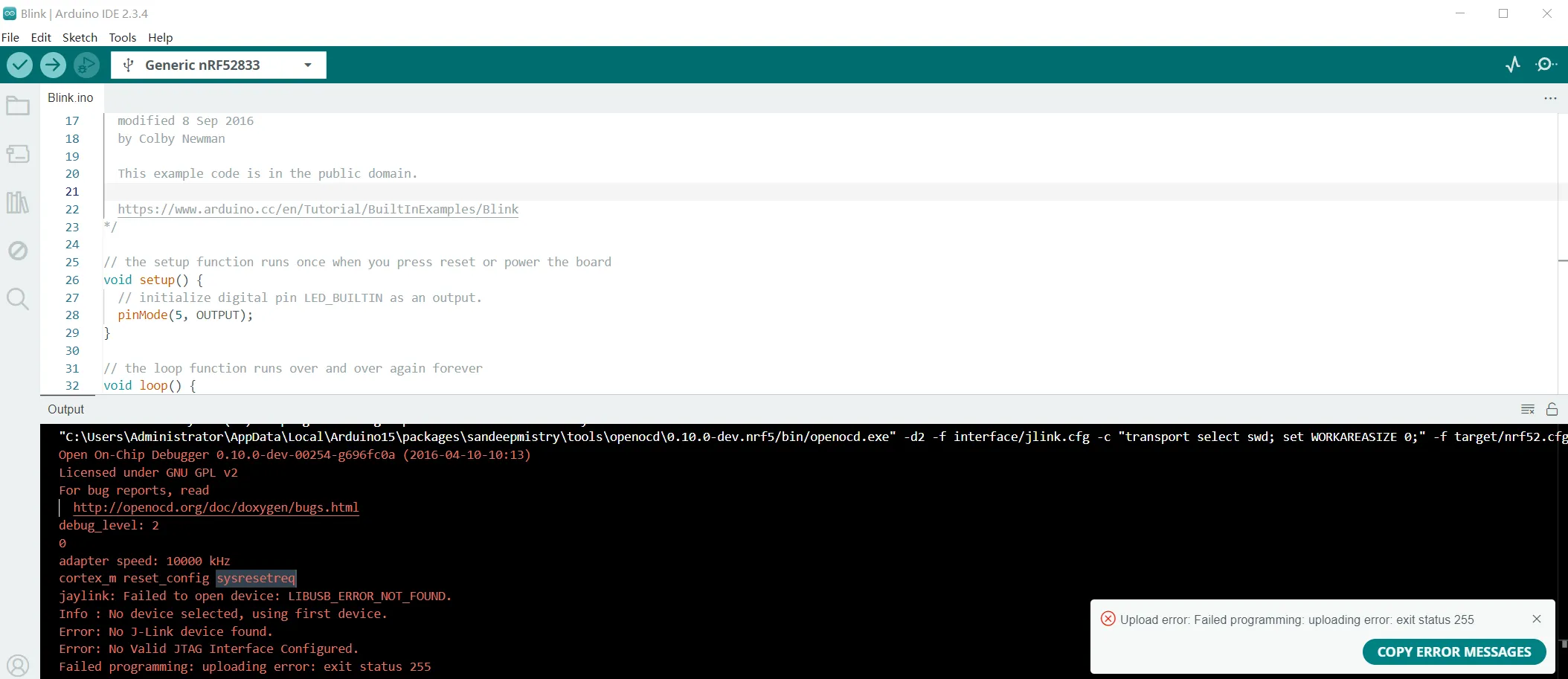Open the openocd.org bugs.html link
The height and width of the screenshot is (679, 1568).
216,508
